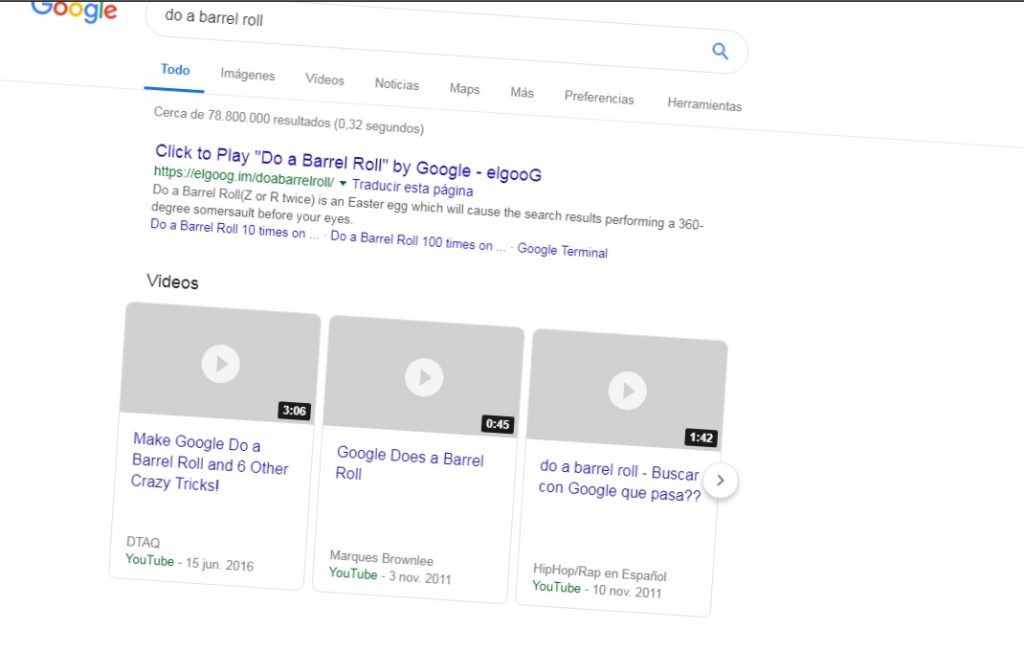Play the 0:45 Marques Brownlee video
The image size is (1024, 651).
423,377
